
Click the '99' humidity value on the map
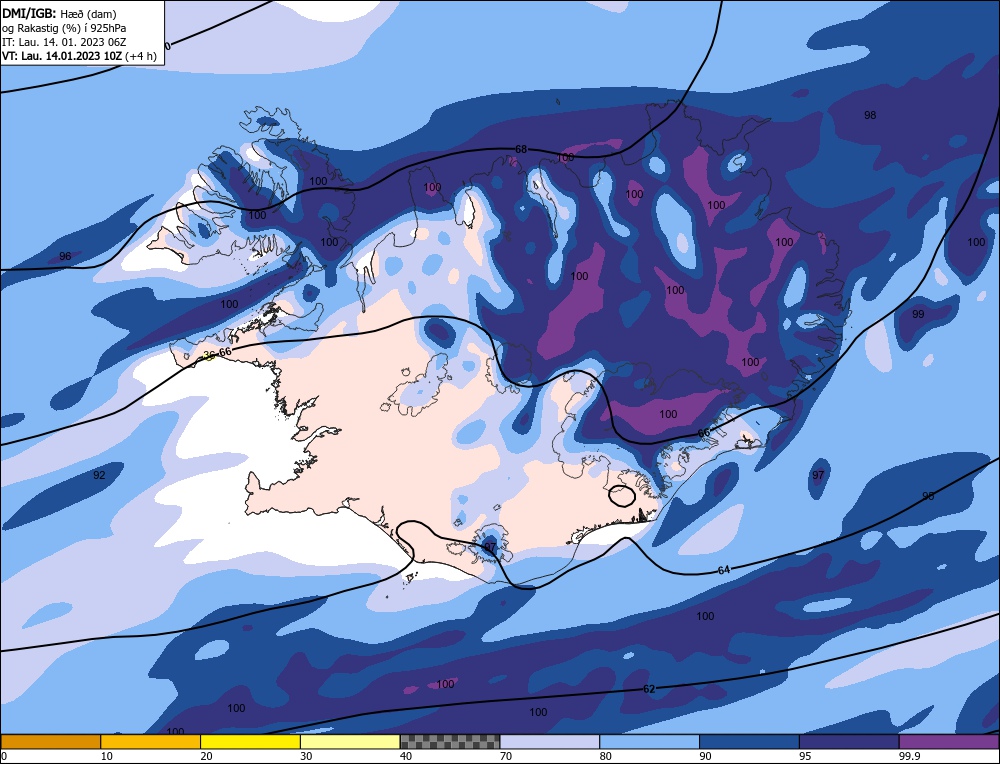point(918,314)
